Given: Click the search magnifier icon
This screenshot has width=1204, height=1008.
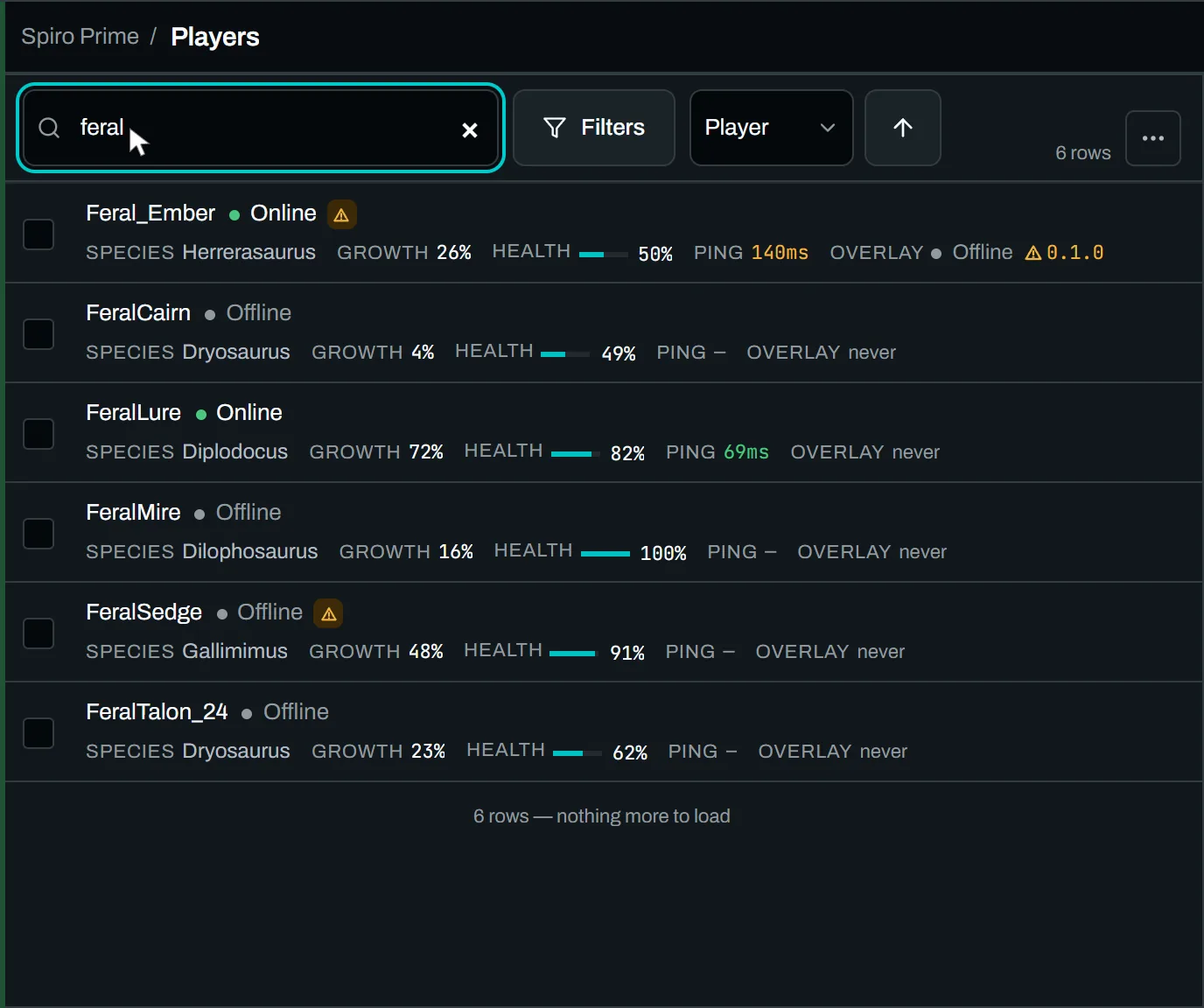Looking at the screenshot, I should click(50, 128).
